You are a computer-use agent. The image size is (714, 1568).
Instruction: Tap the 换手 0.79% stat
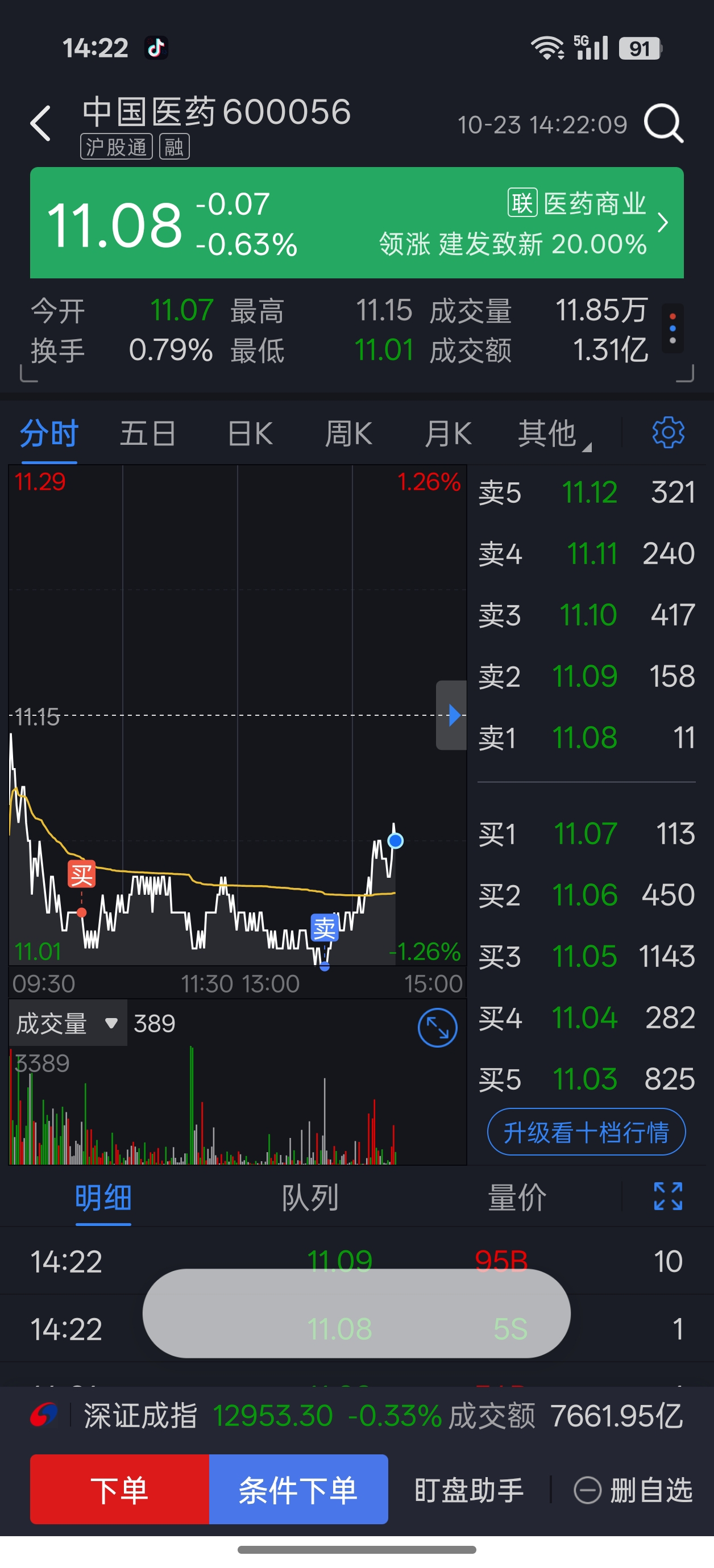(121, 351)
